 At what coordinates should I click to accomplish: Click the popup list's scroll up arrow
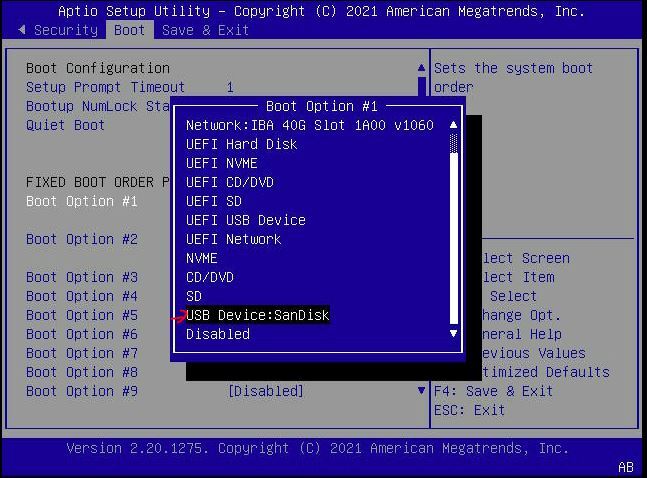click(x=454, y=125)
